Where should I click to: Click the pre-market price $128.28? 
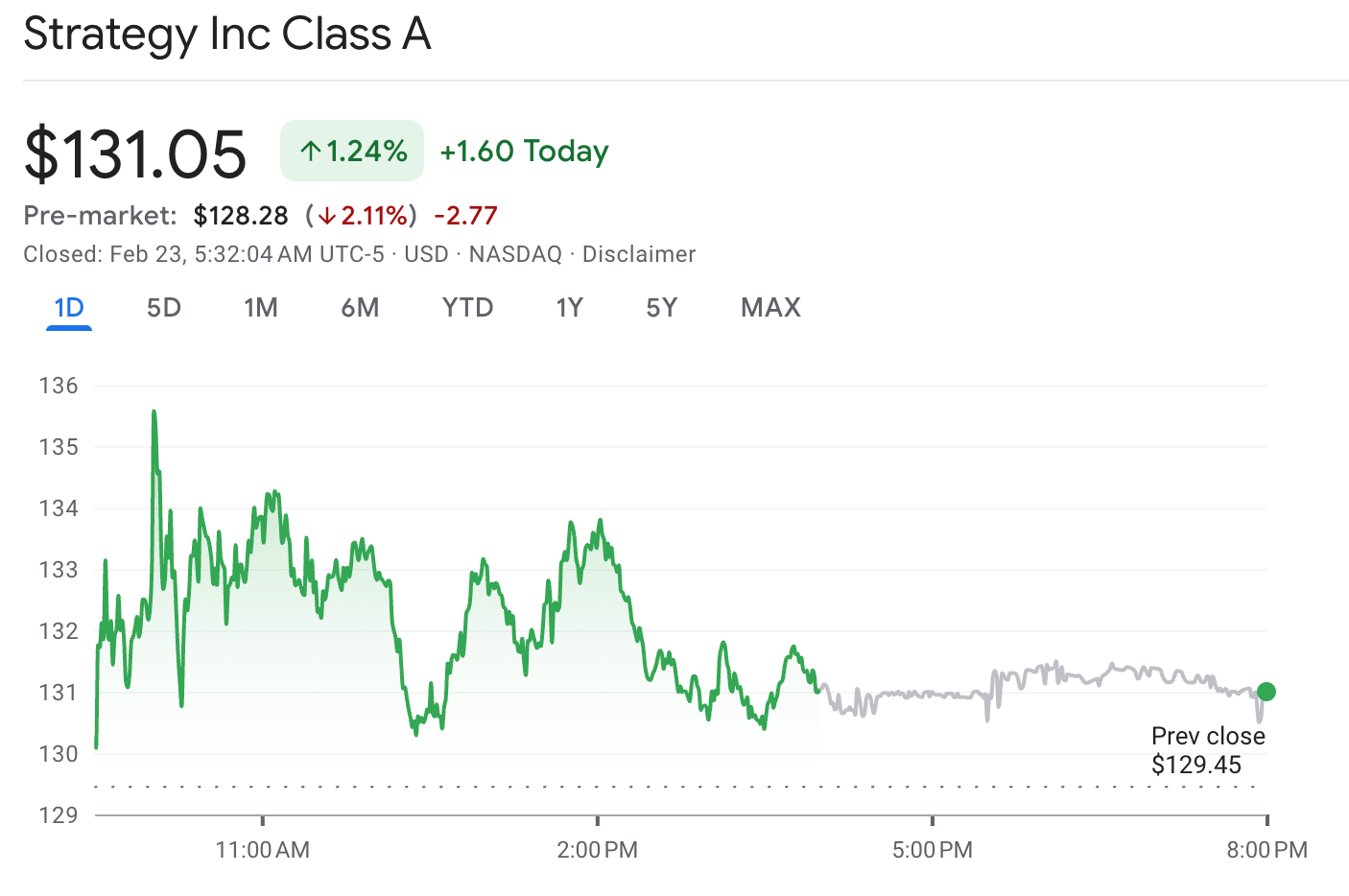(241, 215)
